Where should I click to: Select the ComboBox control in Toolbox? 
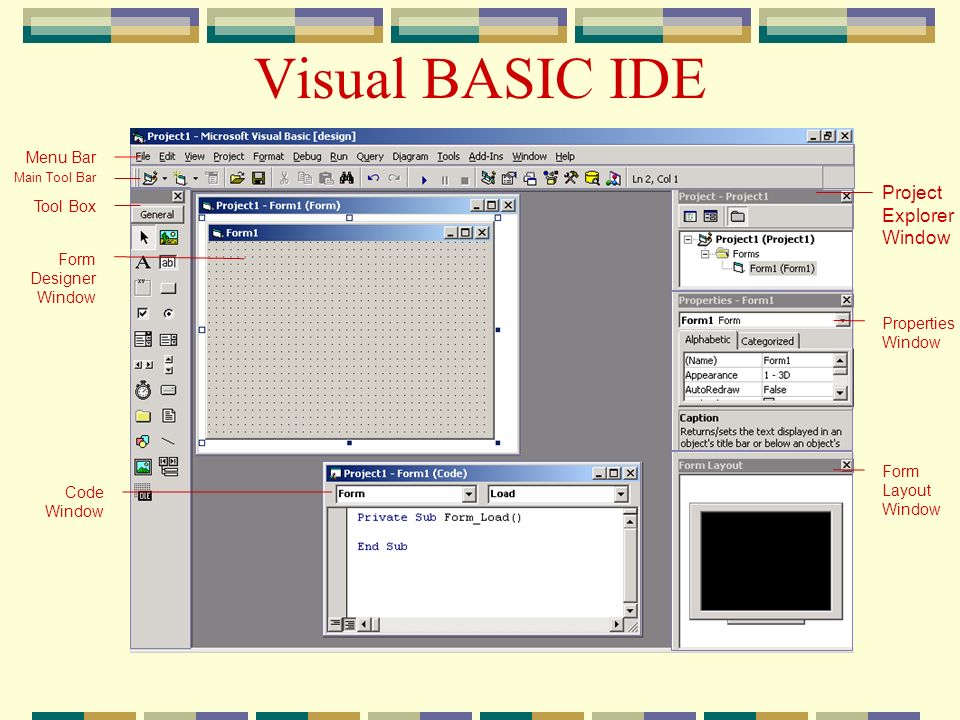(143, 339)
